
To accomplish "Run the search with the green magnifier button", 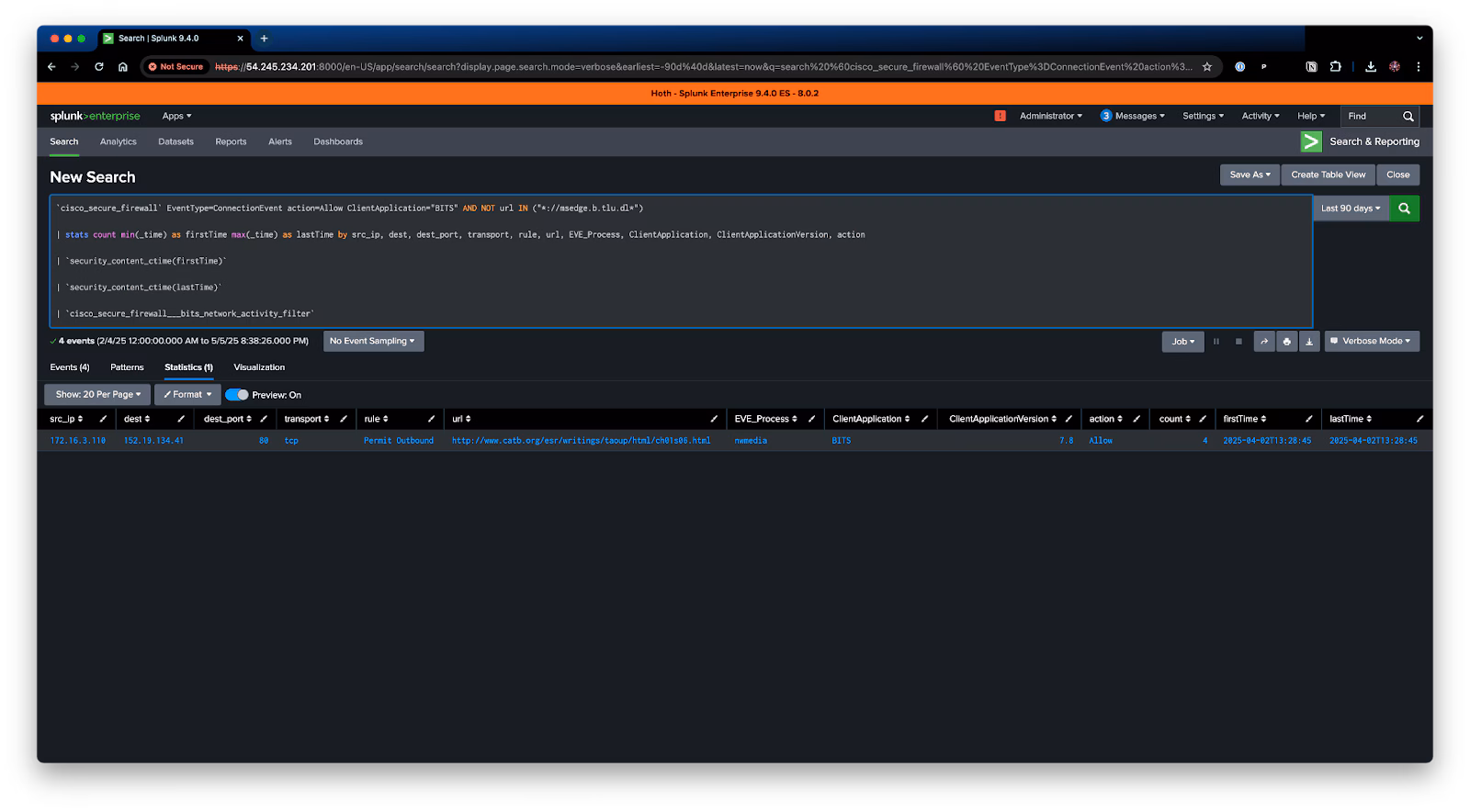I will (1404, 209).
